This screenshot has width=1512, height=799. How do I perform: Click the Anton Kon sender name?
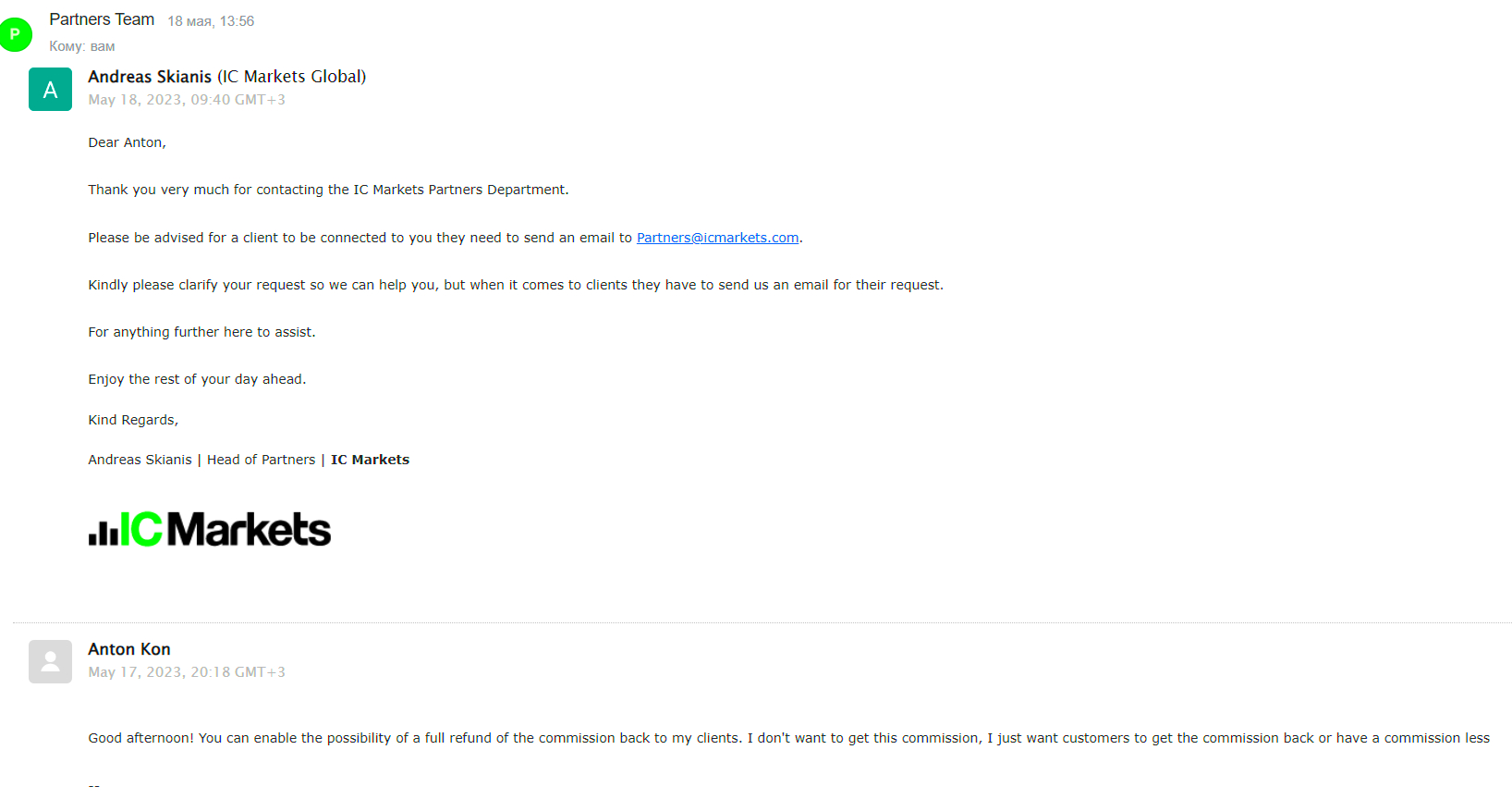(129, 649)
